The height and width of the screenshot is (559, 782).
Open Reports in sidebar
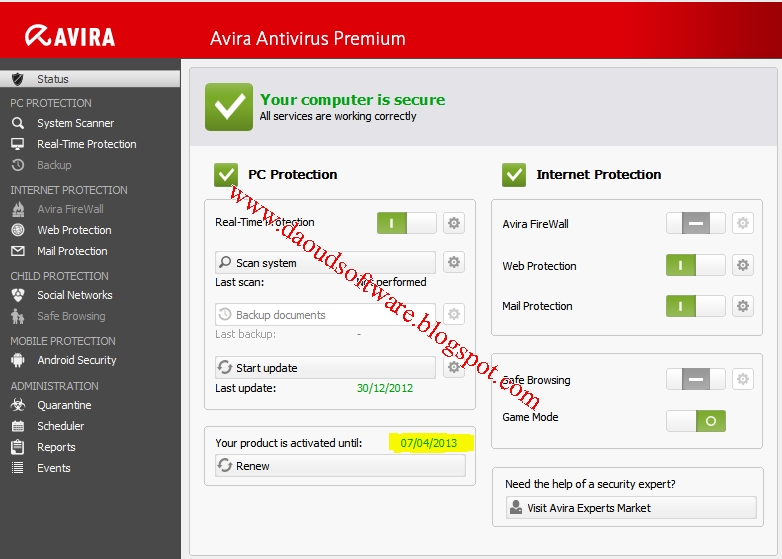(56, 447)
